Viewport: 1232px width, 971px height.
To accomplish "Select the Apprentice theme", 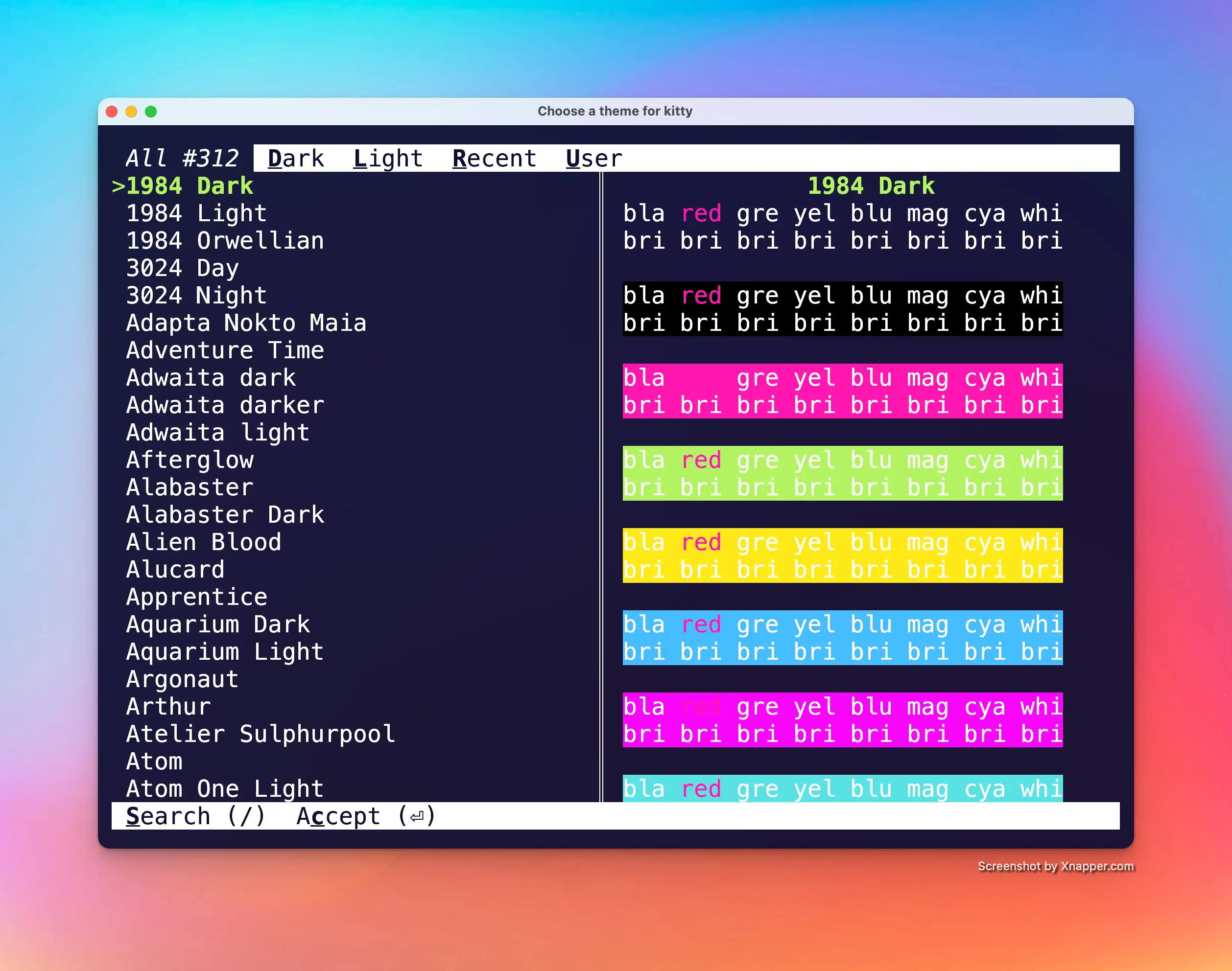I will [x=196, y=597].
